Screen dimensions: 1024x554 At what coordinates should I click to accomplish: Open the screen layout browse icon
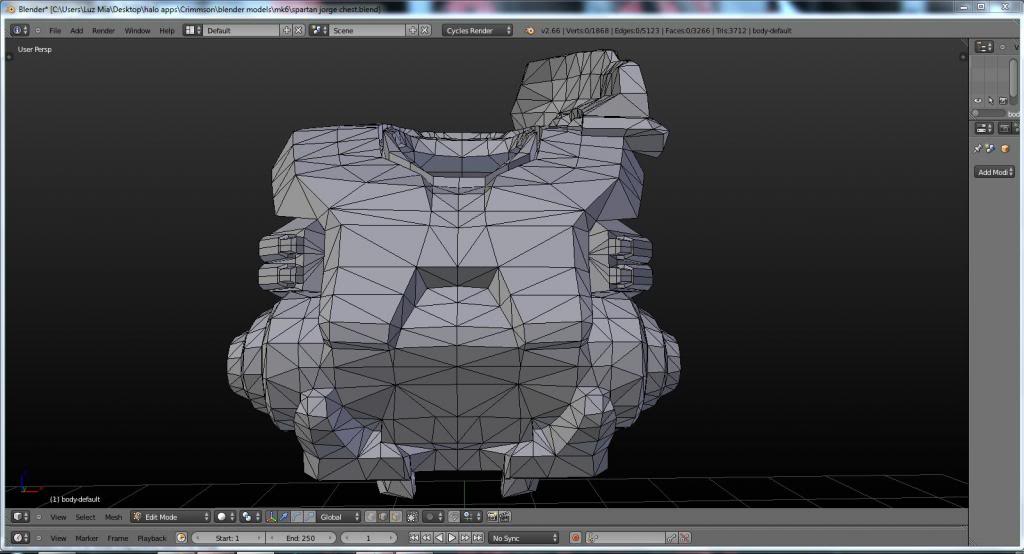point(192,30)
